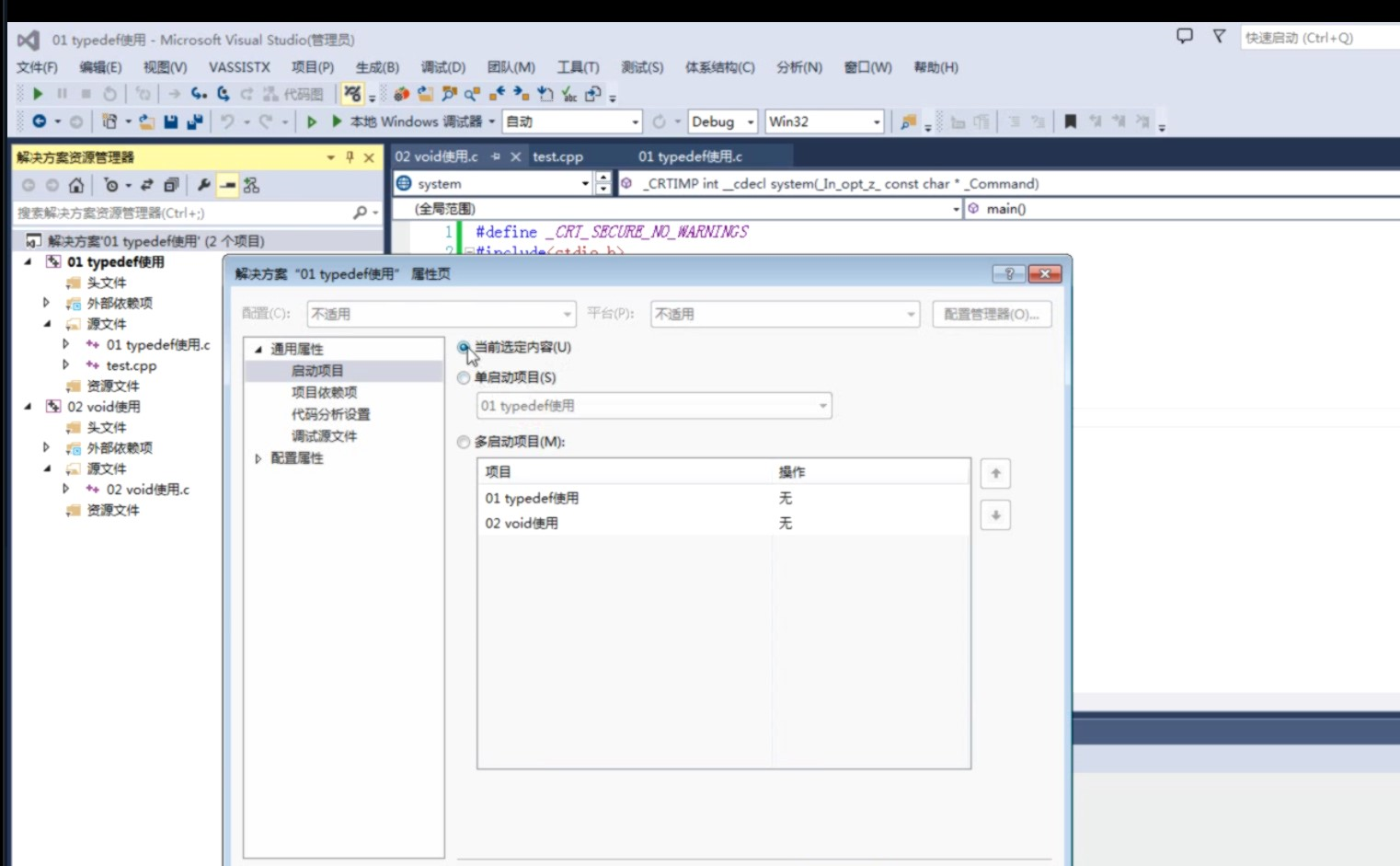Click the VAssistX spell check abc icon
This screenshot has height=866, width=1400.
click(x=569, y=94)
